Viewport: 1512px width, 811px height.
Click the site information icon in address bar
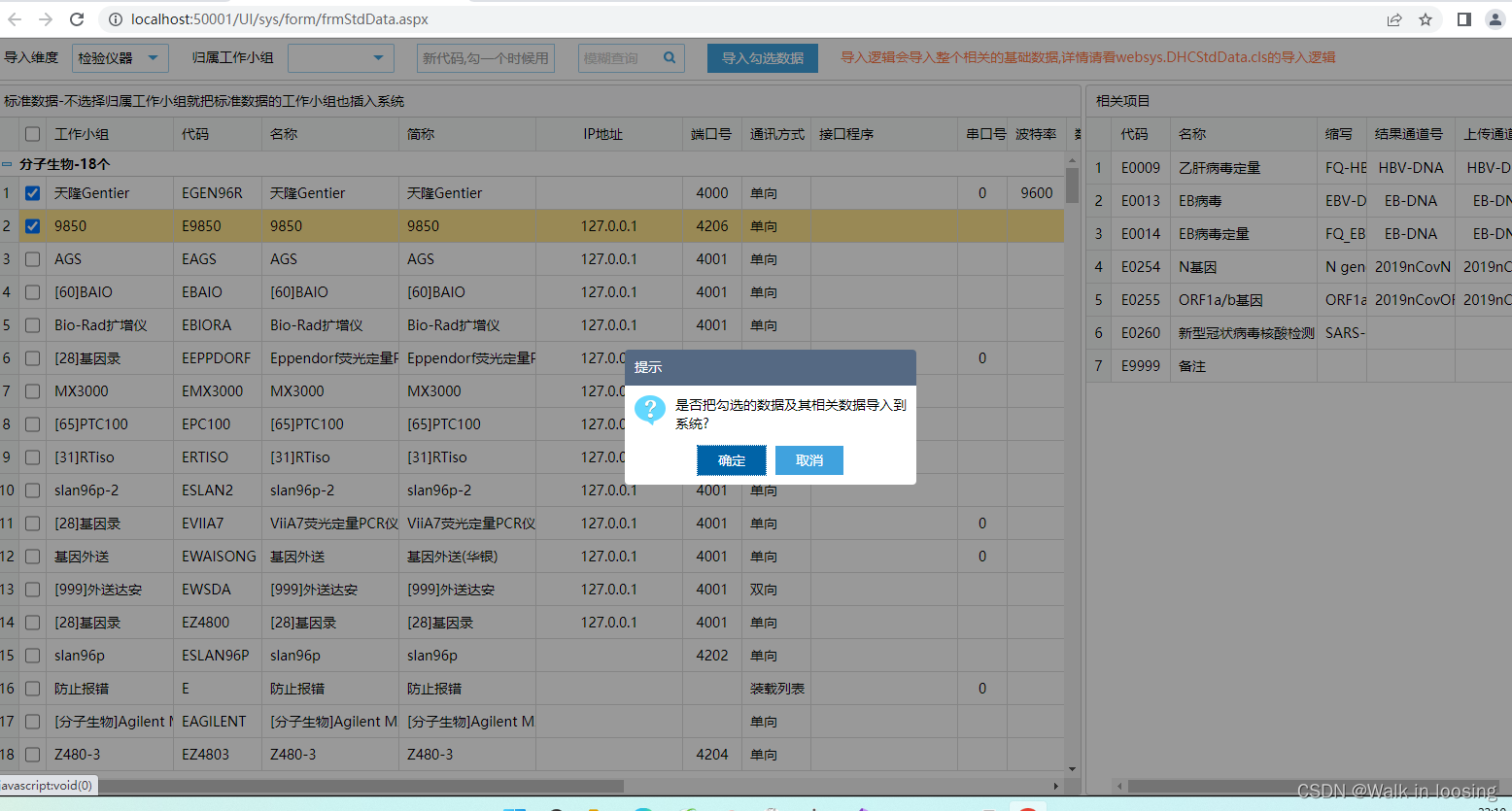[115, 19]
